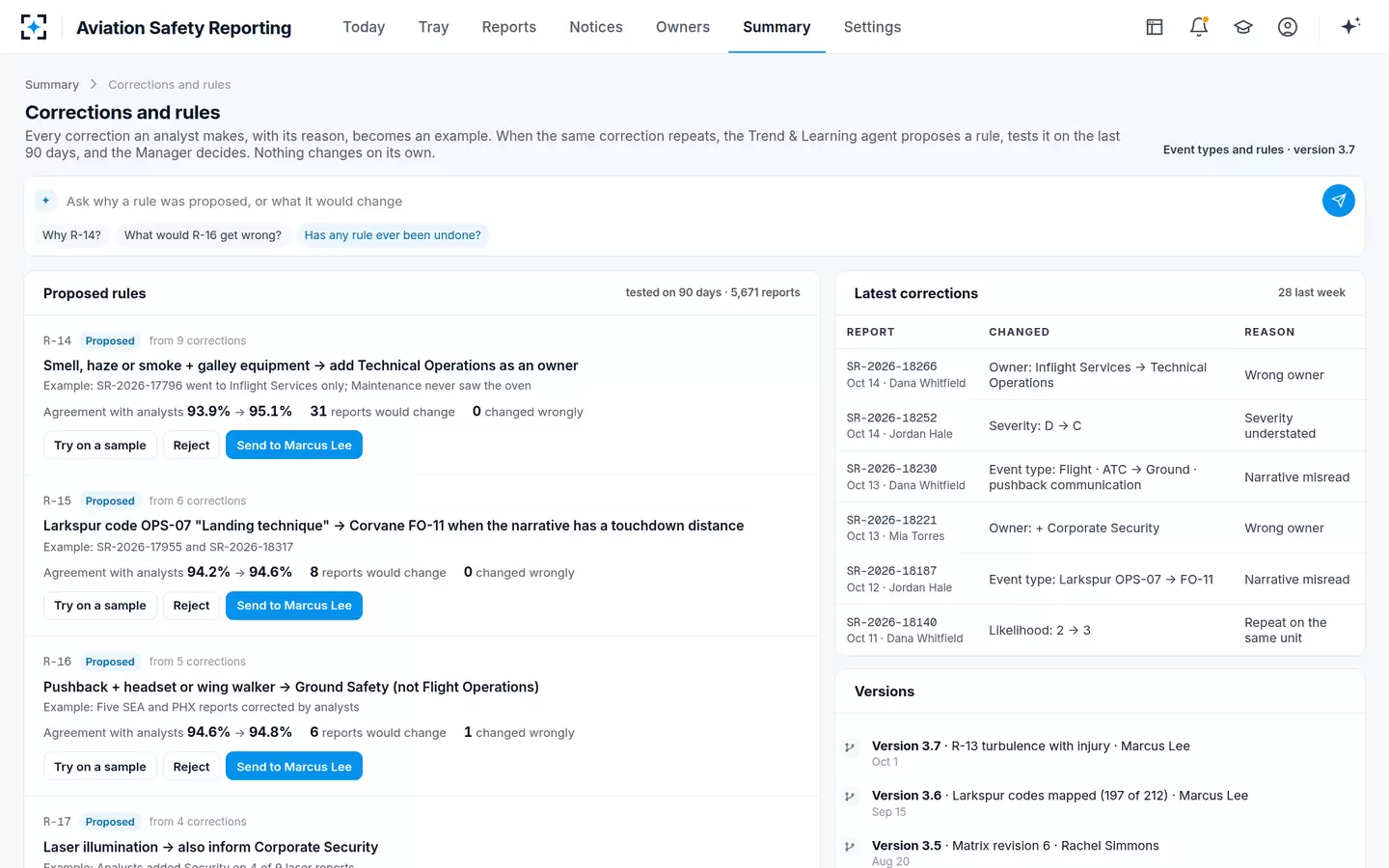Image resolution: width=1389 pixels, height=868 pixels.
Task: Open the Owners tab
Action: pyautogui.click(x=683, y=27)
